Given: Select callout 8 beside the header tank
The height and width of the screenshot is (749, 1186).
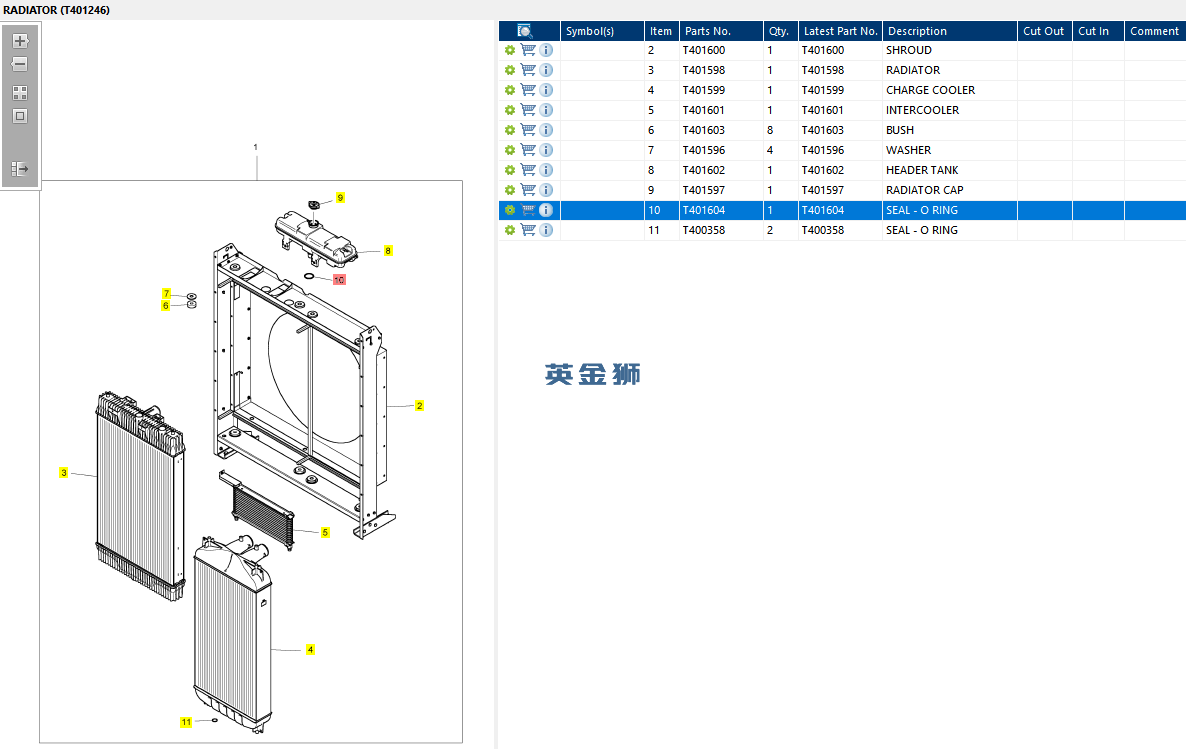Looking at the screenshot, I should pos(388,250).
